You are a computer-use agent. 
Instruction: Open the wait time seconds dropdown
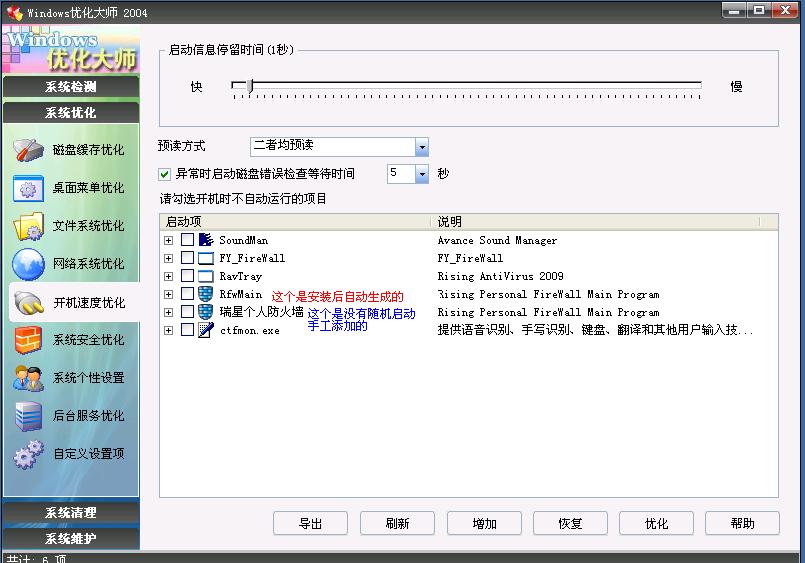421,174
